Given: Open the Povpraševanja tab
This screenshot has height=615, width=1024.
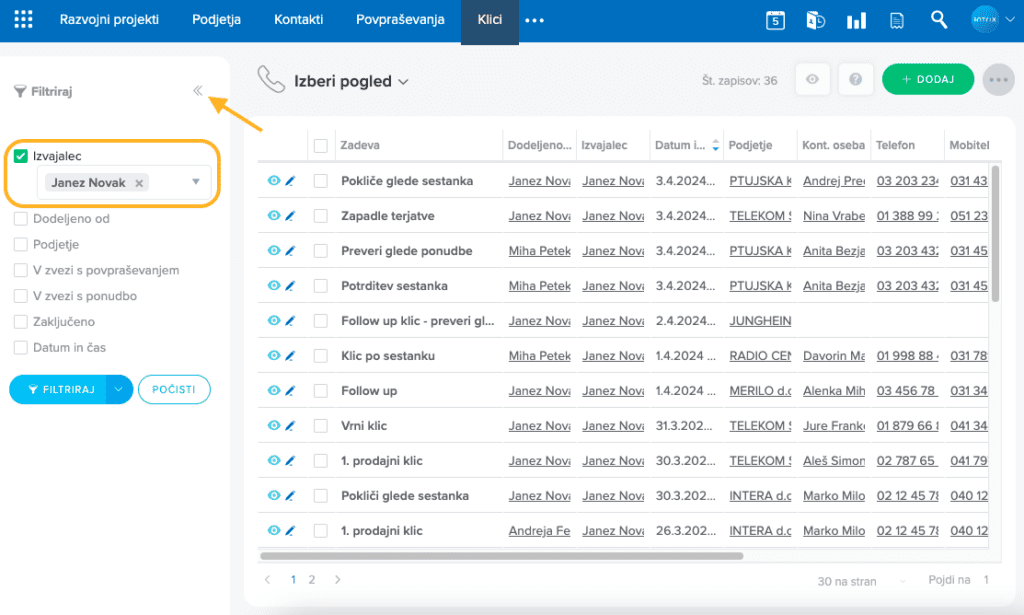Looking at the screenshot, I should 400,20.
